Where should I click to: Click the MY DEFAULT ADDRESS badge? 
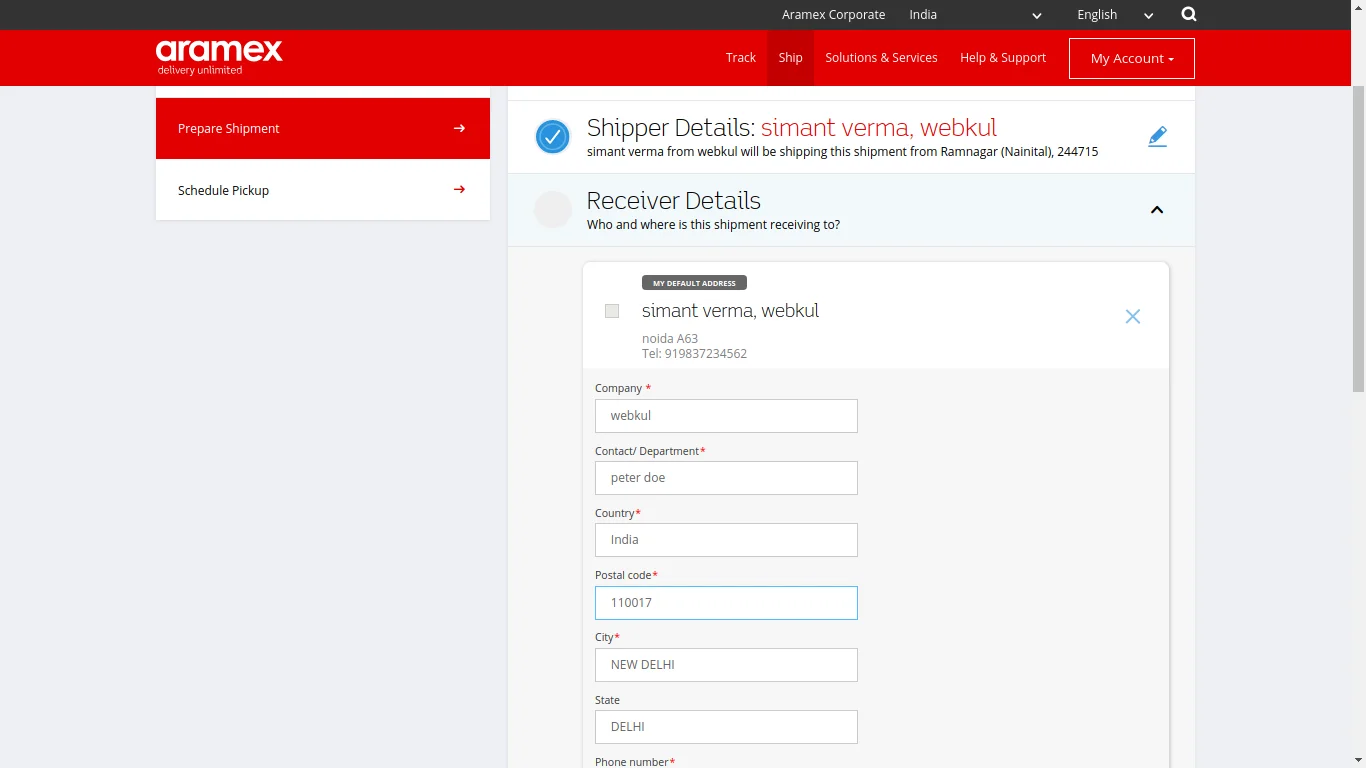point(694,283)
